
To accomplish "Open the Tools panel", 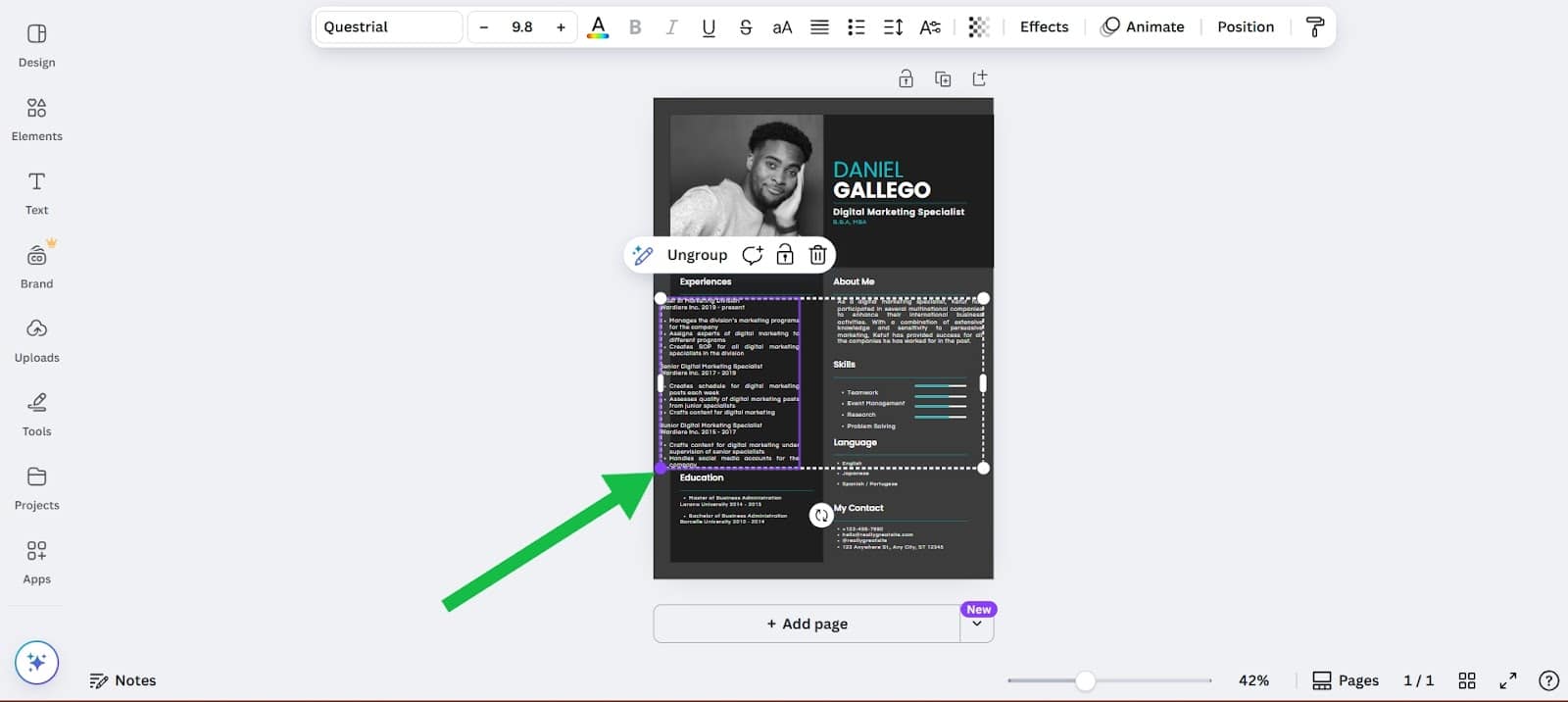I will (x=36, y=415).
